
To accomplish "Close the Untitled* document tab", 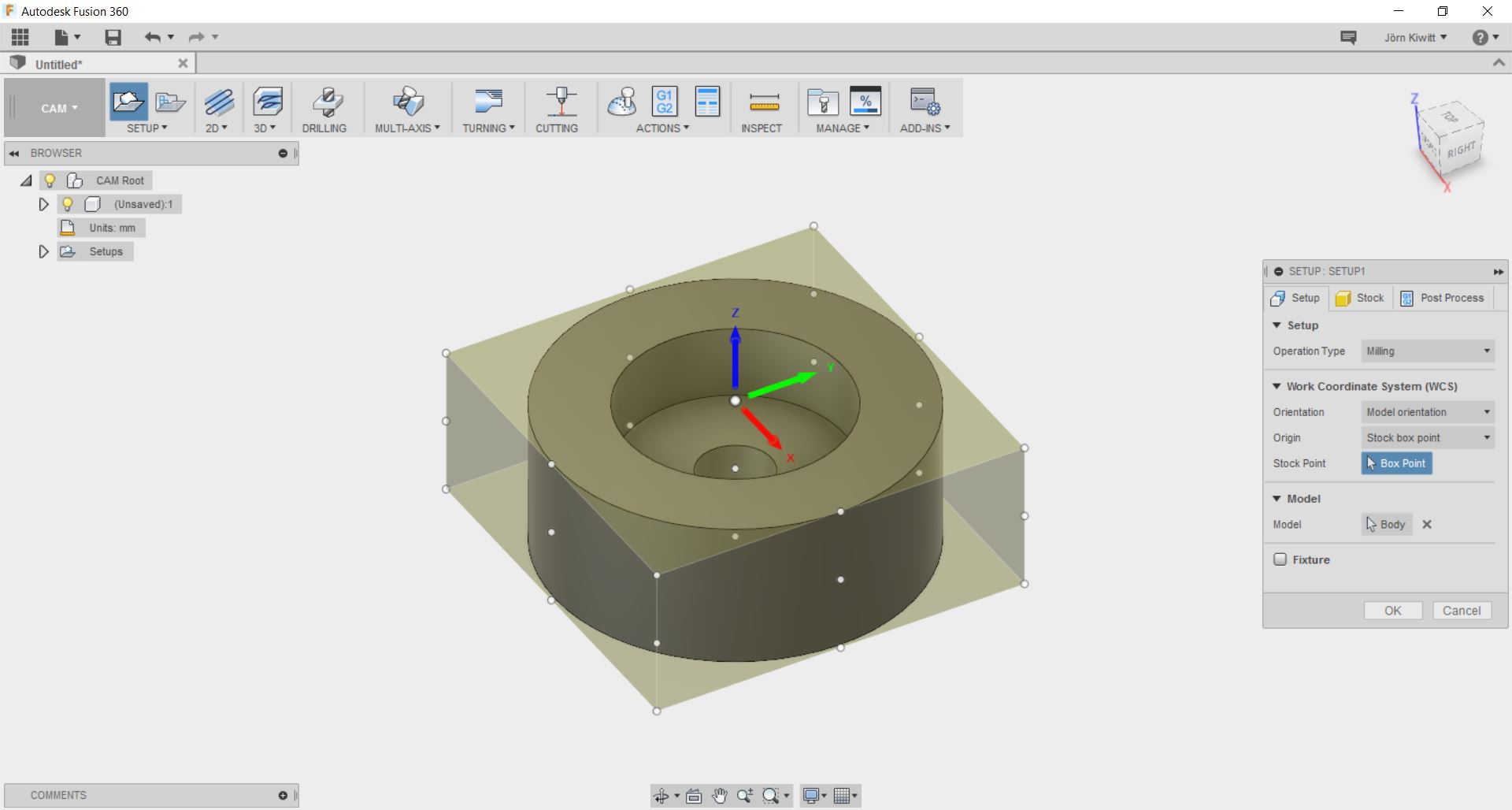I will pyautogui.click(x=183, y=64).
